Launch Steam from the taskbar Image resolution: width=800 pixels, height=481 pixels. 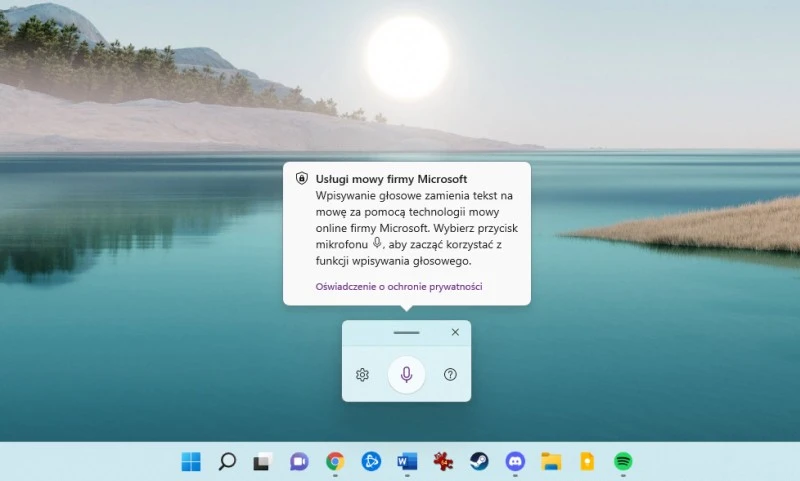[479, 461]
